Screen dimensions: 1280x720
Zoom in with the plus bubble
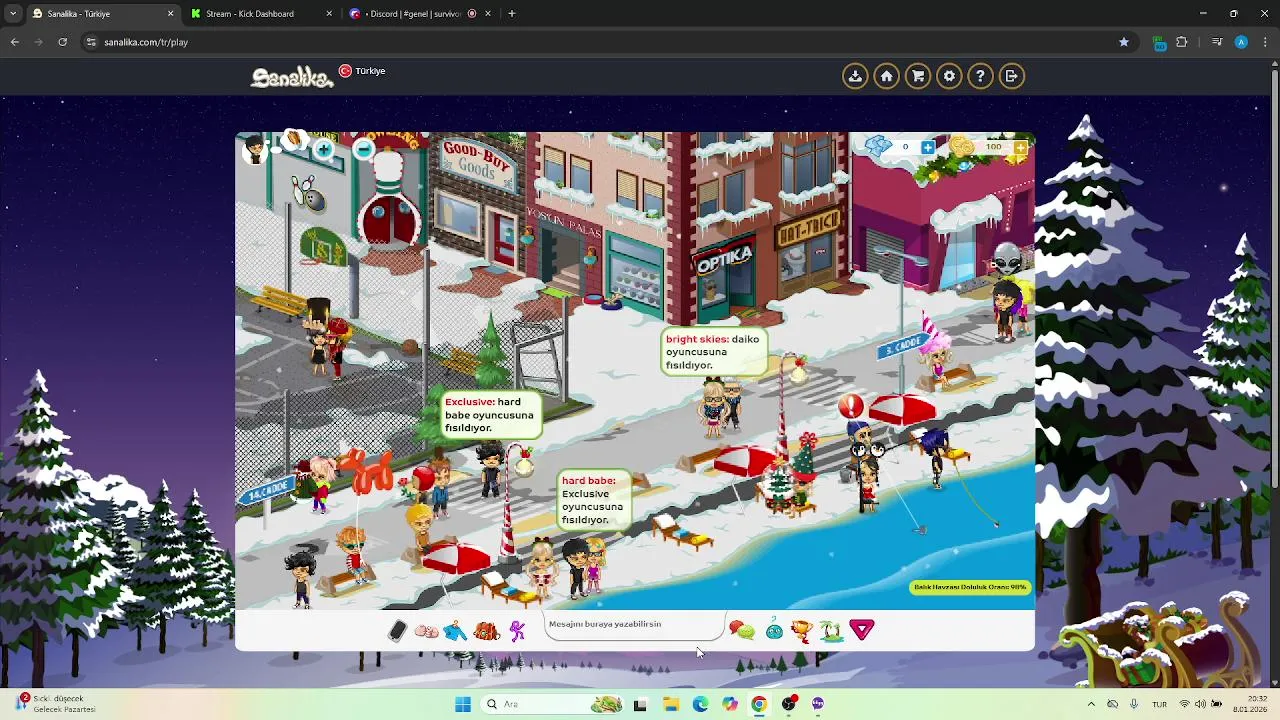pyautogui.click(x=324, y=150)
